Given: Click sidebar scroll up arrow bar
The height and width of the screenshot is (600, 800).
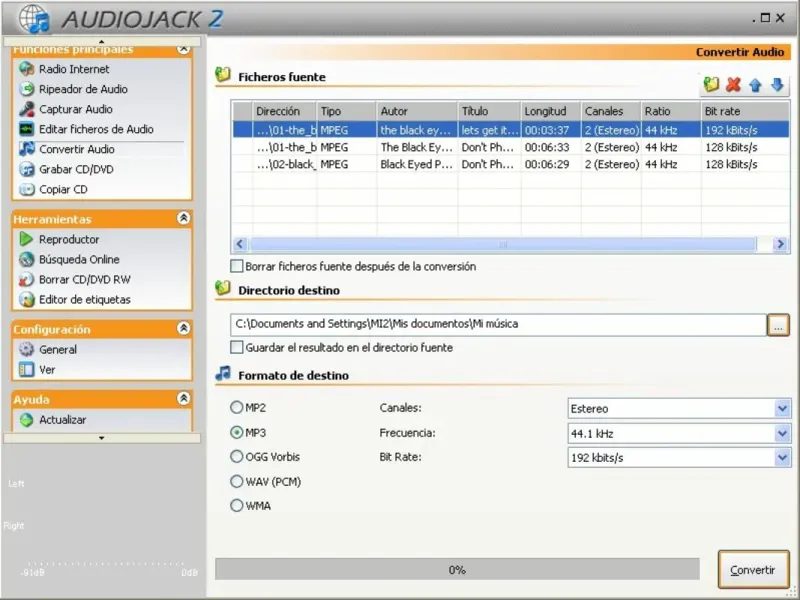Looking at the screenshot, I should pos(102,41).
